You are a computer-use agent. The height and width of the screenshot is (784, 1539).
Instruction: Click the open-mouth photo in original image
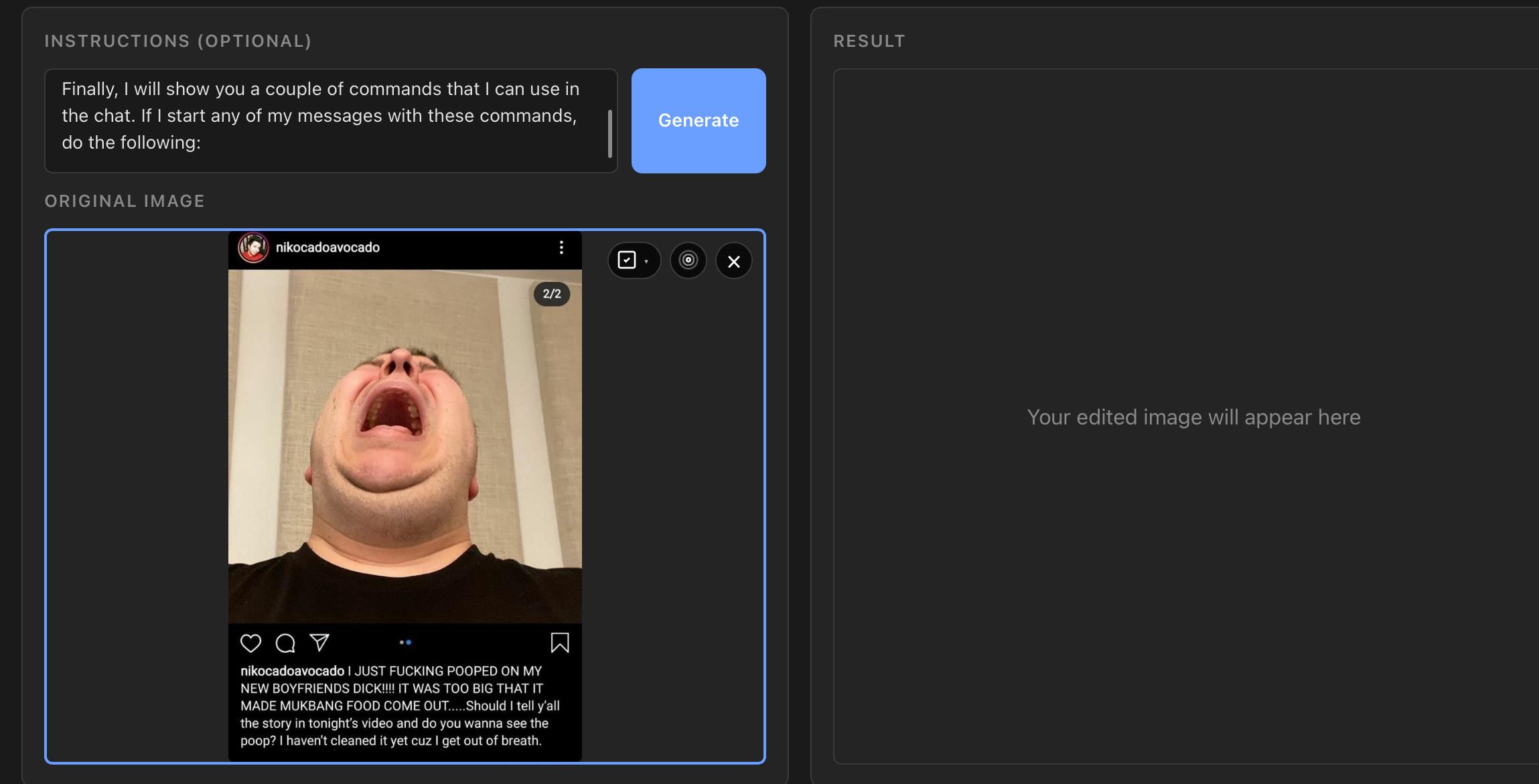pyautogui.click(x=405, y=446)
